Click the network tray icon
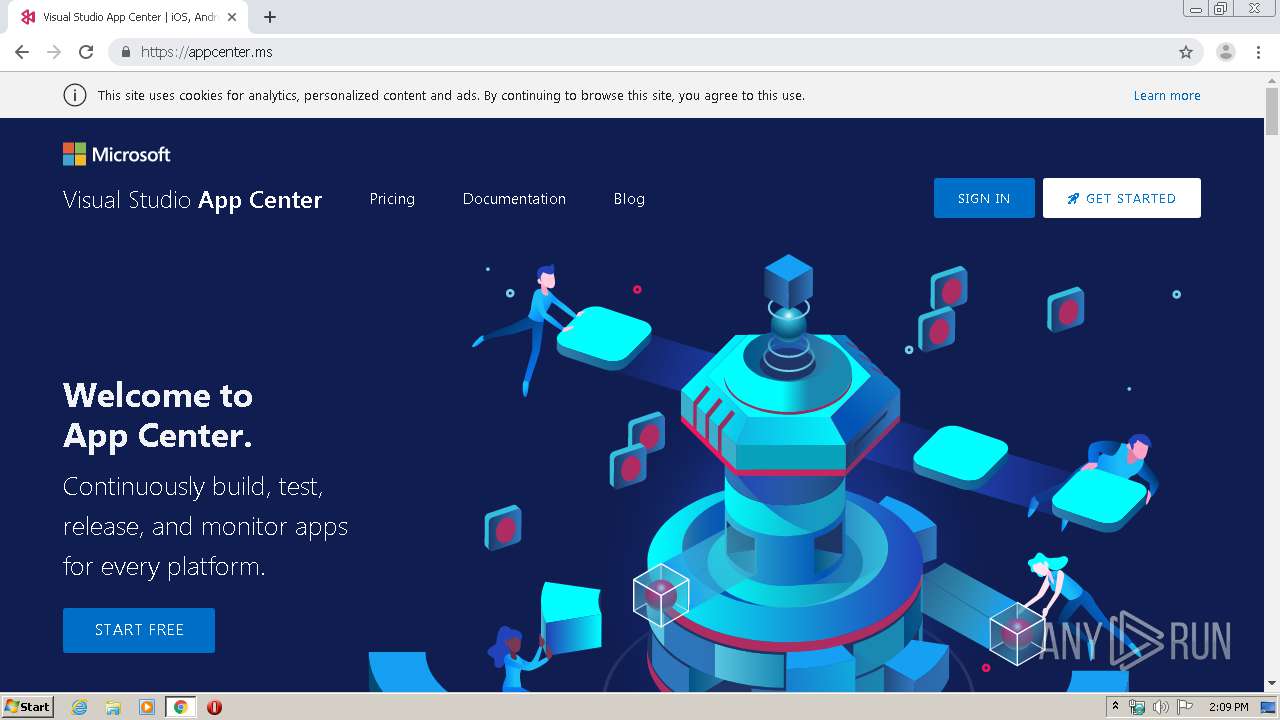This screenshot has width=1280, height=720. point(1137,707)
